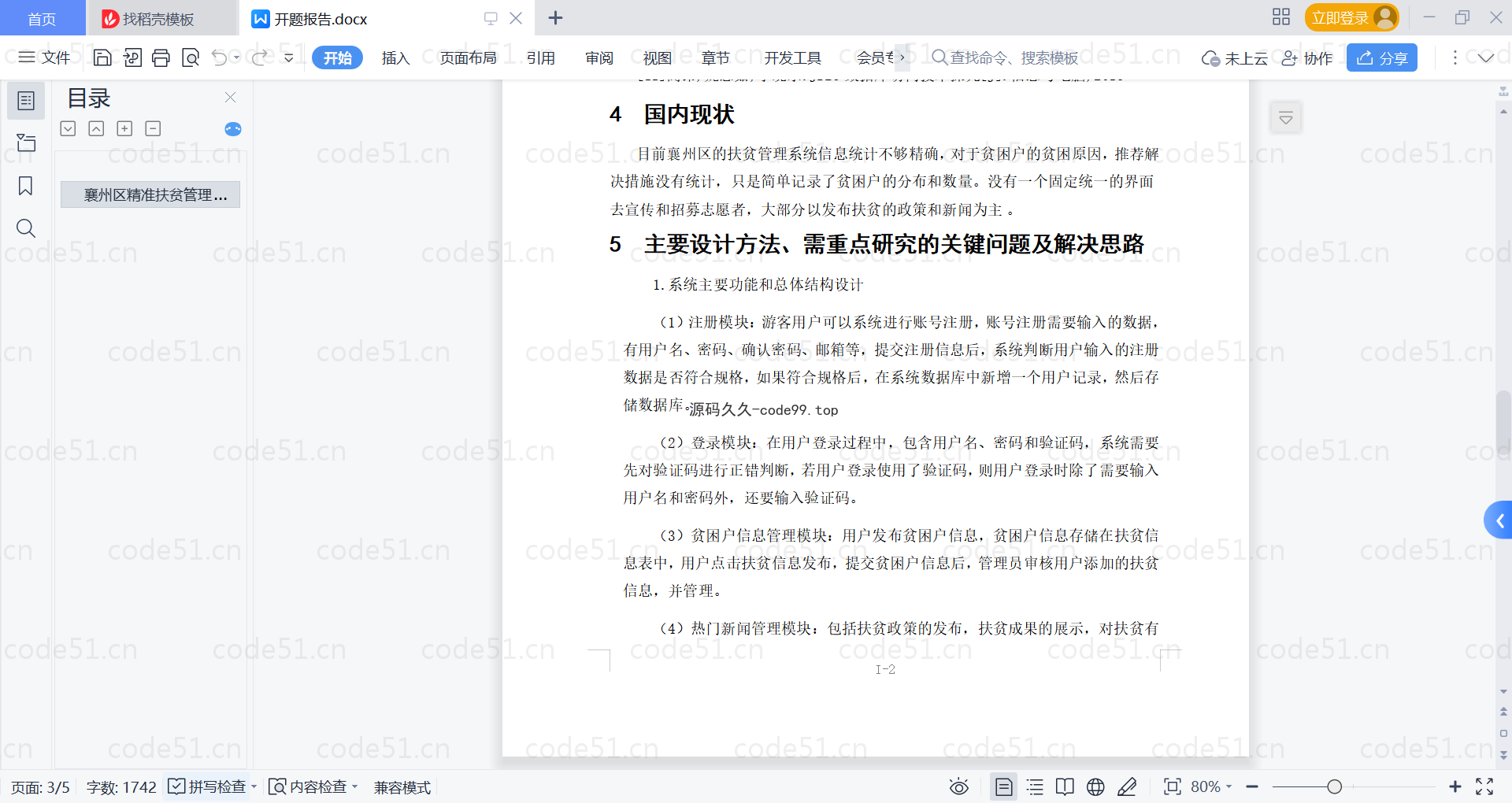Open the 审阅 tab
1512x803 pixels.
pyautogui.click(x=598, y=57)
